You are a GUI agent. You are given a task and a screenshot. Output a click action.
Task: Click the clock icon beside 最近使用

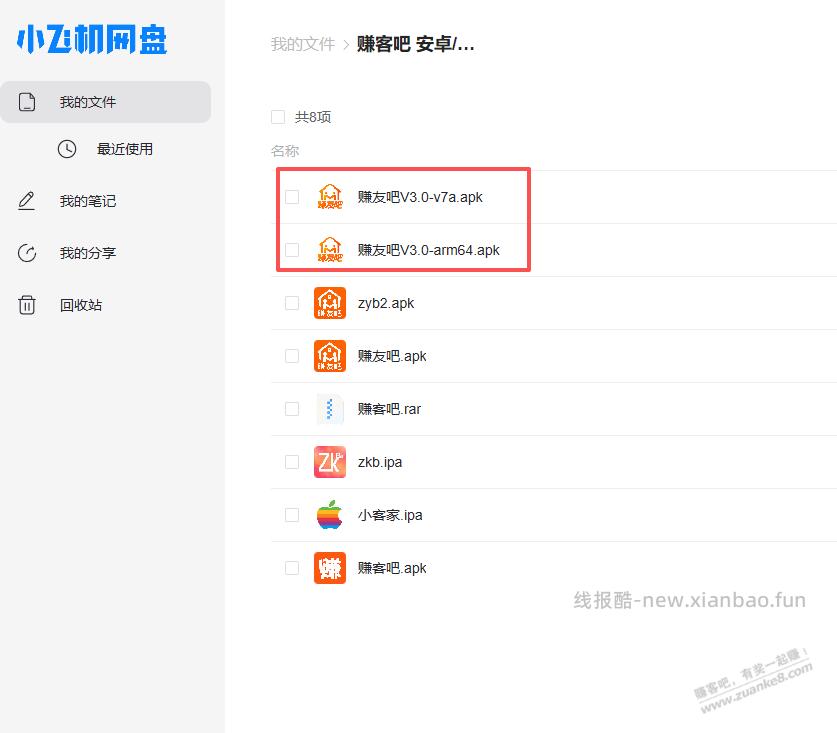[67, 149]
